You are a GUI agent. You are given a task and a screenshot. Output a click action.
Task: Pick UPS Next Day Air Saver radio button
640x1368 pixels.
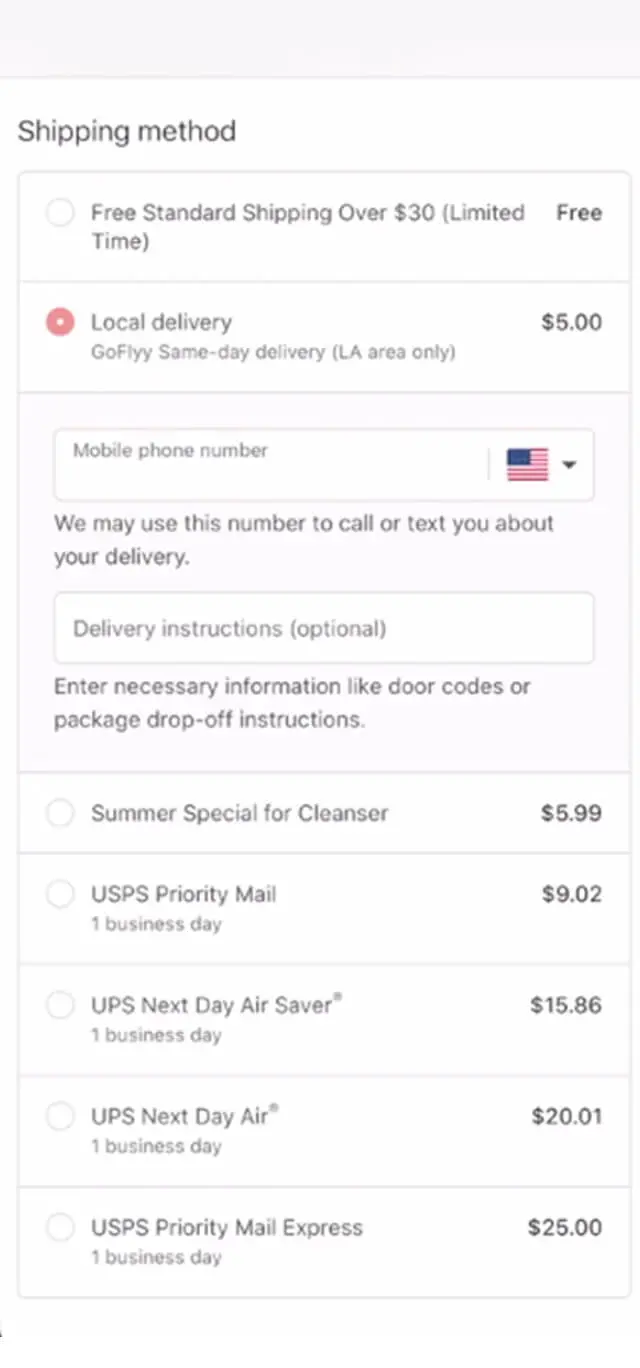(x=60, y=1005)
